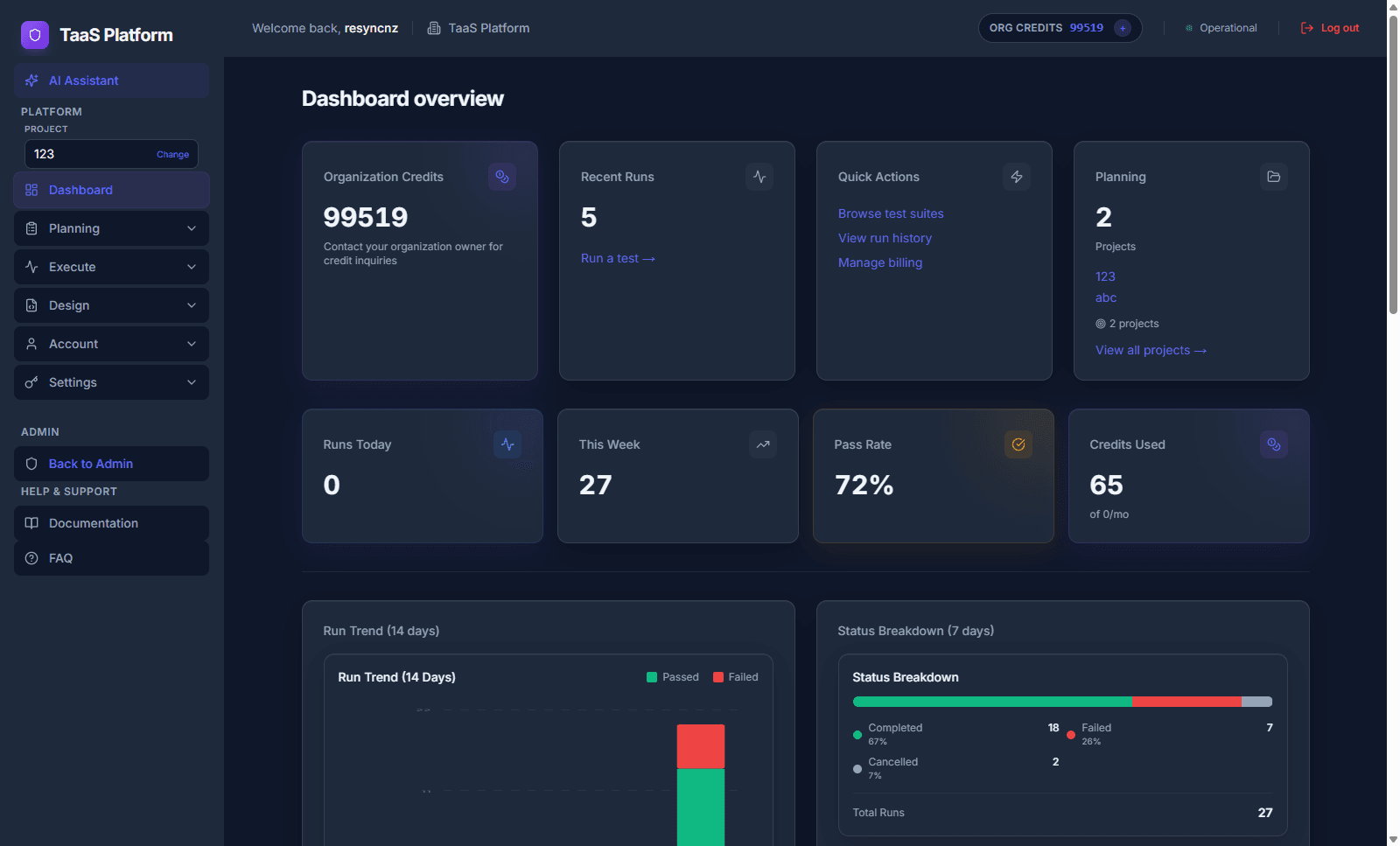Click the plus next to ORG CREDITS
Viewport: 1400px width, 846px height.
pos(1123,27)
